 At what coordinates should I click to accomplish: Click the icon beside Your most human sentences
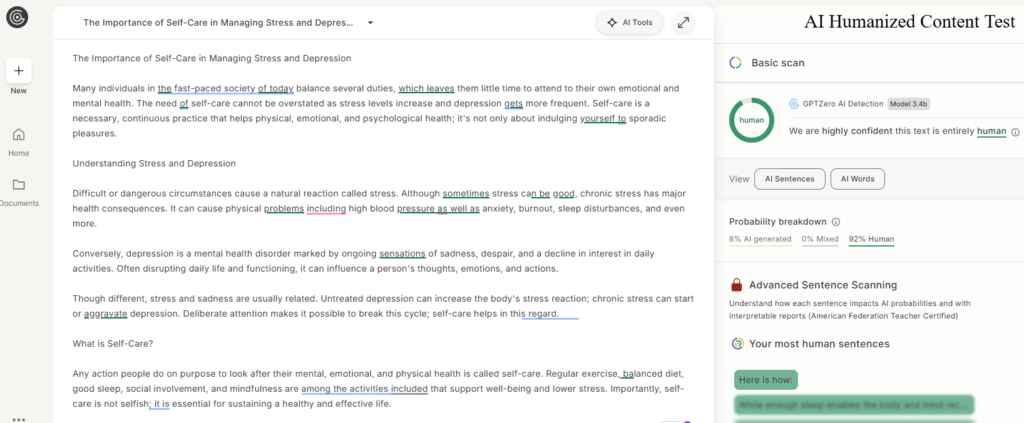click(x=737, y=343)
